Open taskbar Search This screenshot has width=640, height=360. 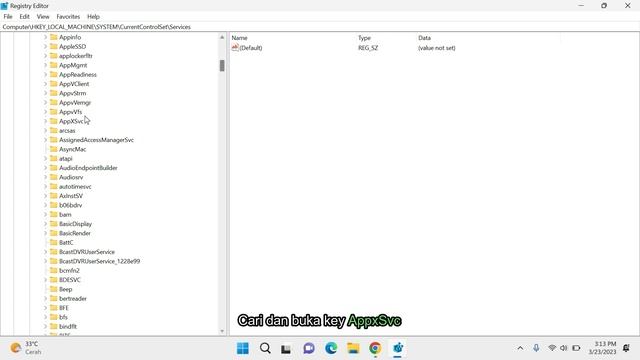click(265, 348)
